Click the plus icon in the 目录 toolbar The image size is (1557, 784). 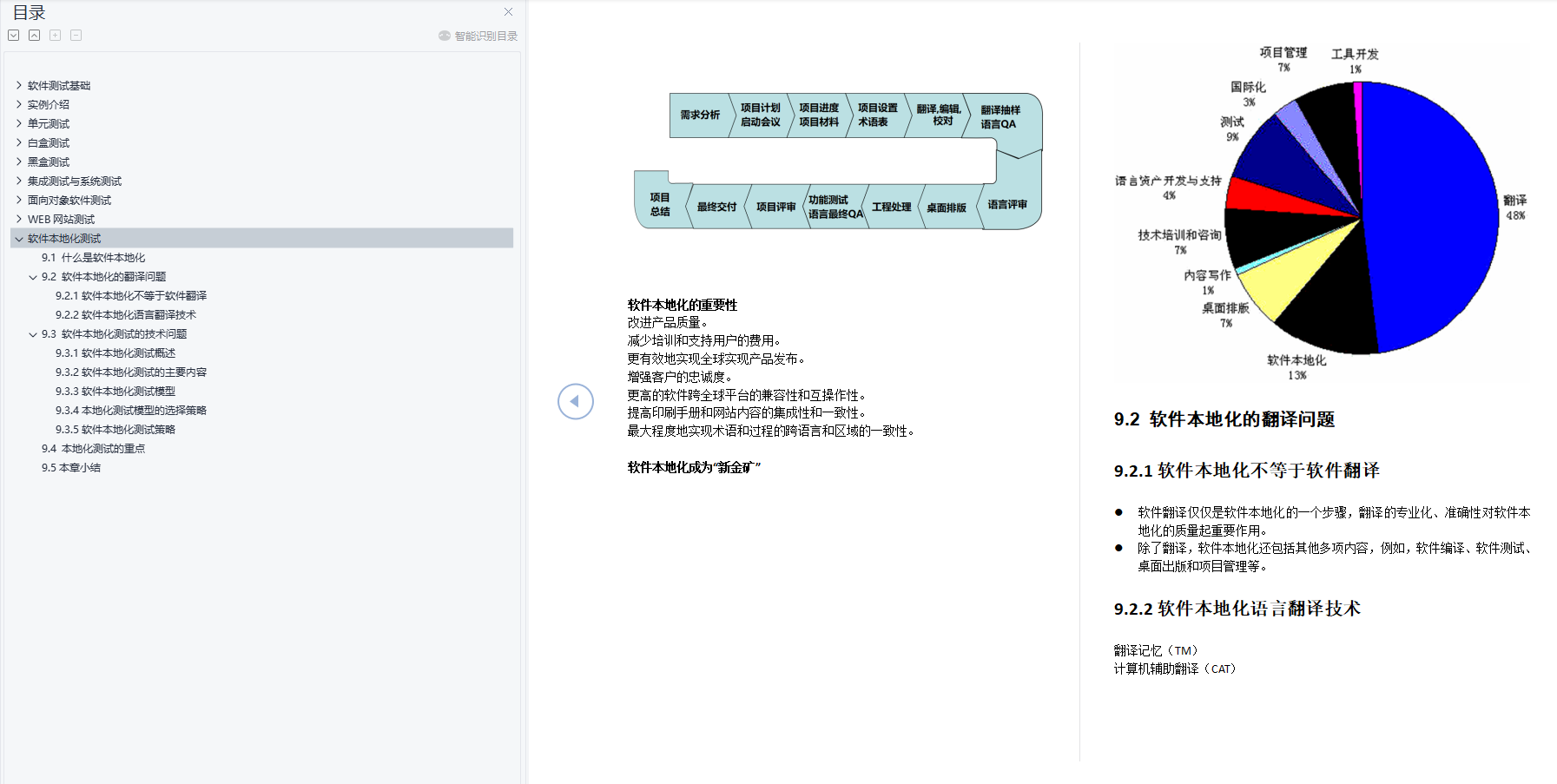(55, 35)
